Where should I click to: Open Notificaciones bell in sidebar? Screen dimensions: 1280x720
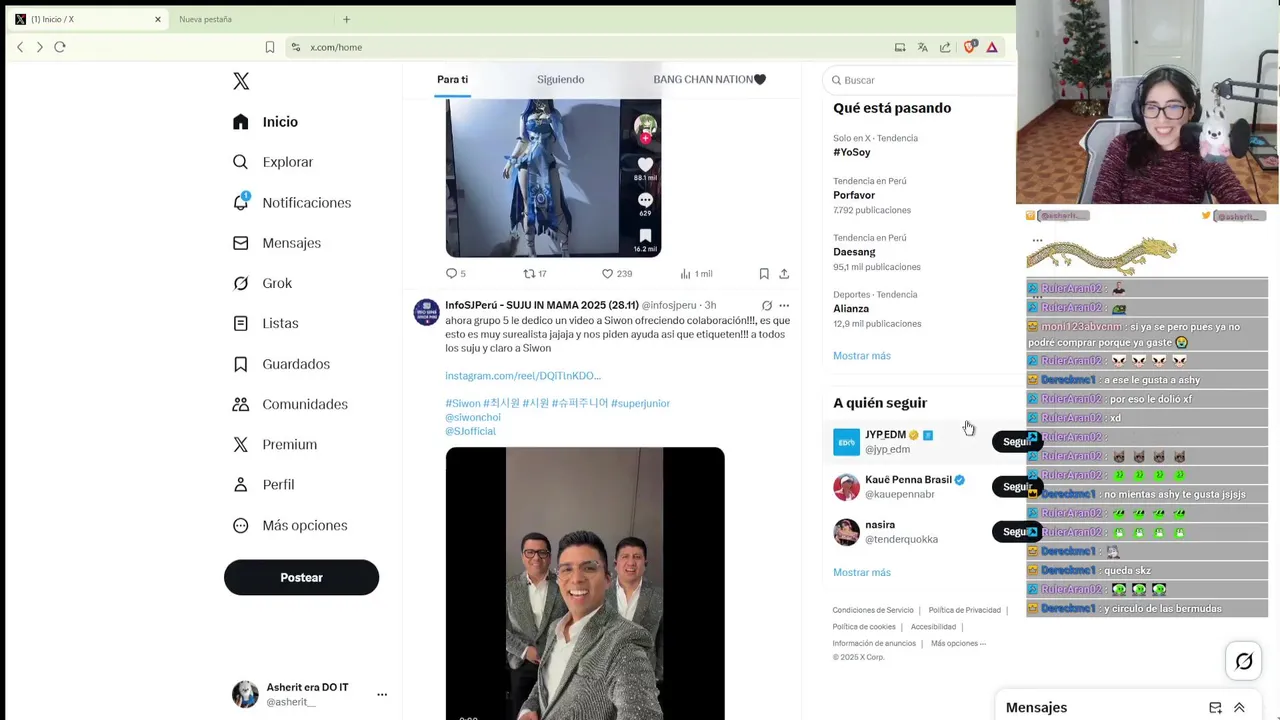point(291,202)
